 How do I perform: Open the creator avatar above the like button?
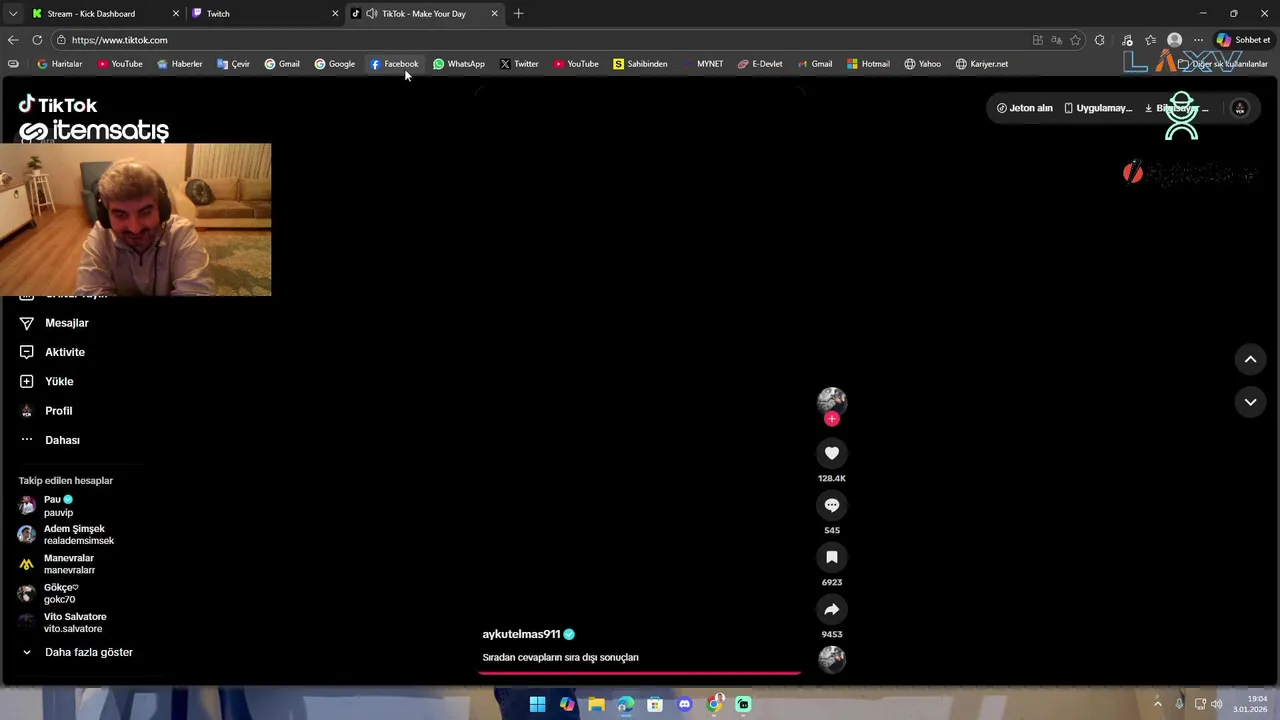pos(831,401)
